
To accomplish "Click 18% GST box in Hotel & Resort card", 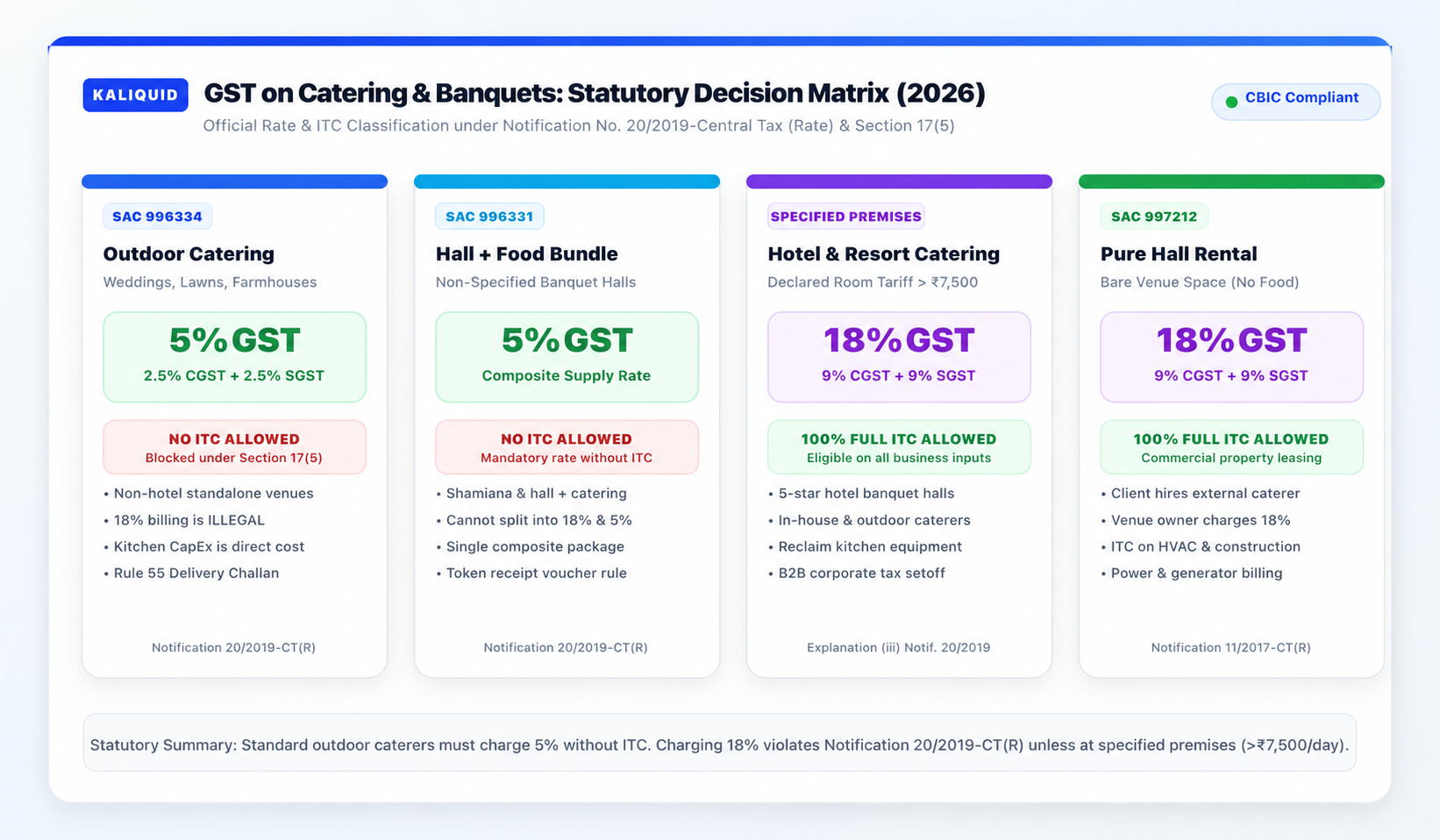I will coord(899,357).
